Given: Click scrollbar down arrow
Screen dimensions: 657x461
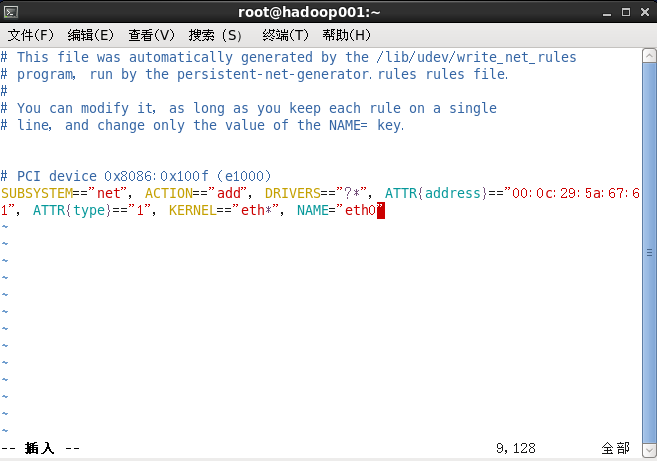Looking at the screenshot, I should 649,451.
